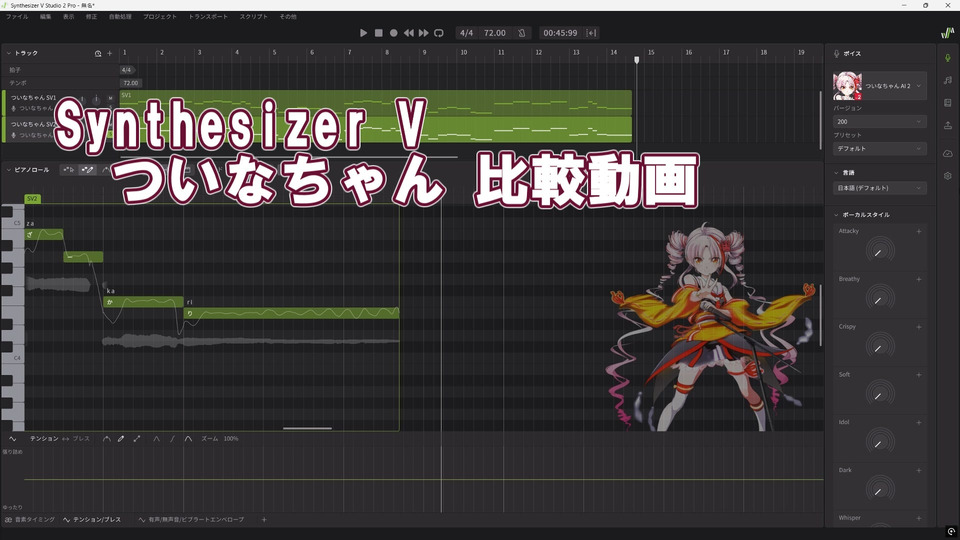Click the 72.00 marker in テンポ row
Image resolution: width=960 pixels, height=540 pixels.
tap(130, 83)
